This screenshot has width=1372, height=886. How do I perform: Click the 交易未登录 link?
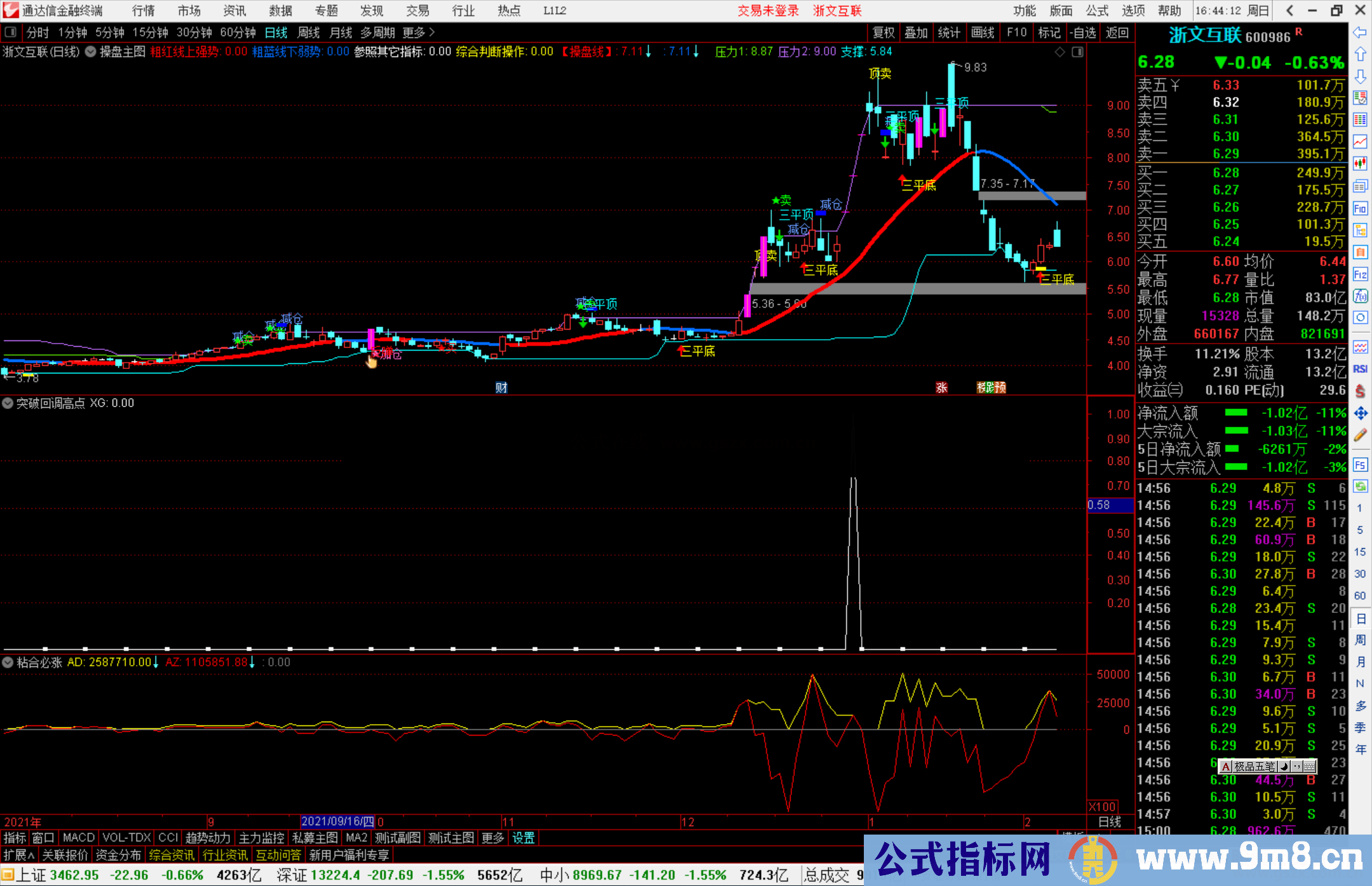point(768,11)
